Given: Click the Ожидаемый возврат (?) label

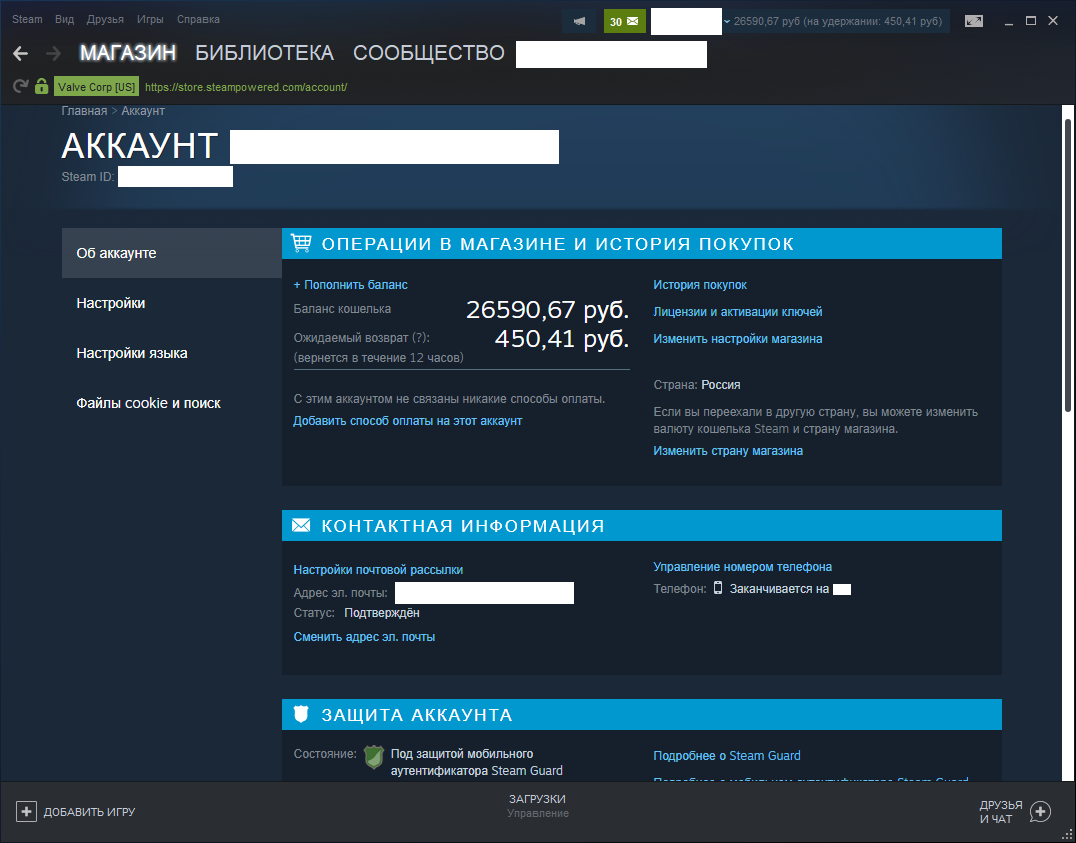Looking at the screenshot, I should pyautogui.click(x=362, y=338).
